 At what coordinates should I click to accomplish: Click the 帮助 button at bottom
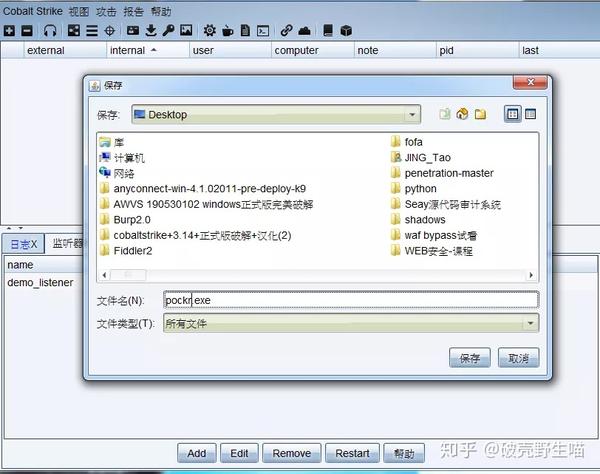tap(404, 453)
